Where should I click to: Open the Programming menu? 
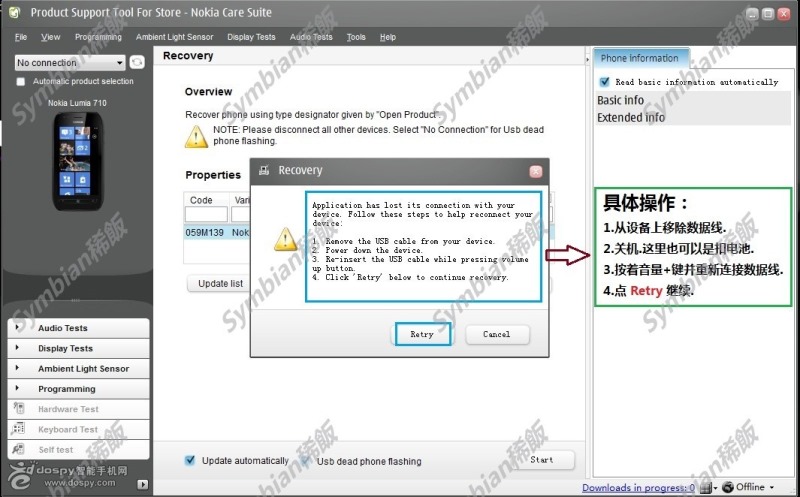(98, 37)
